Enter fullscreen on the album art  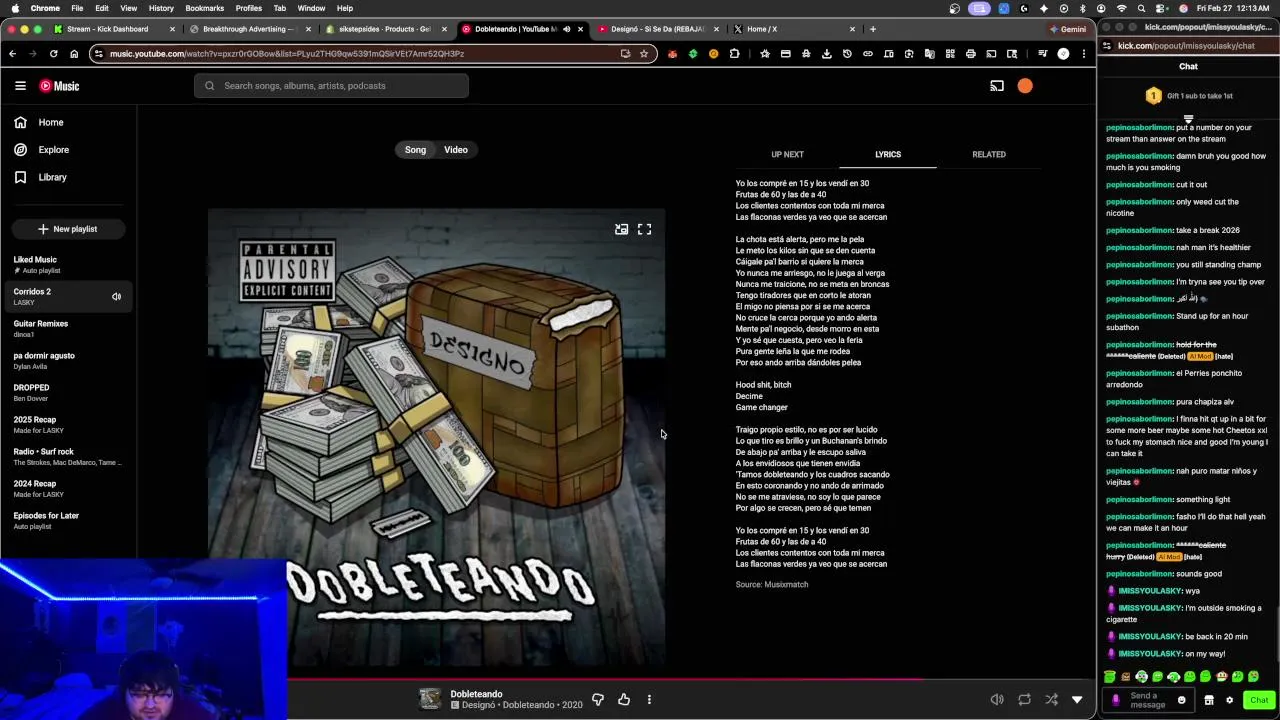click(645, 229)
